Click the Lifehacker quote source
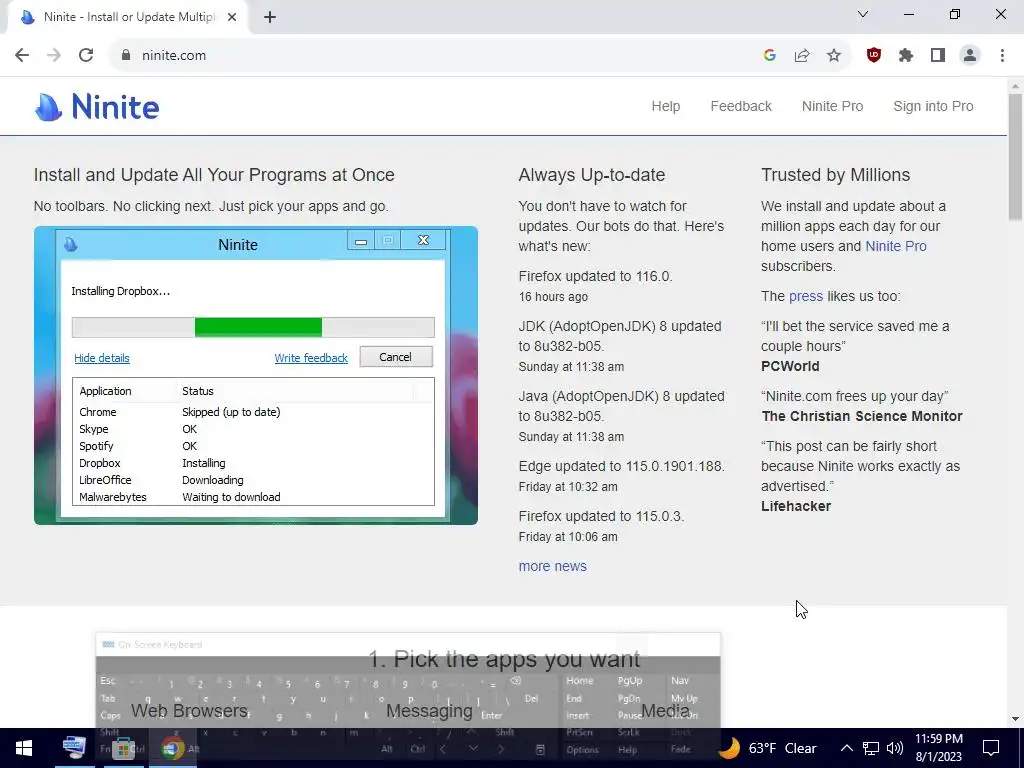 pyautogui.click(x=796, y=507)
